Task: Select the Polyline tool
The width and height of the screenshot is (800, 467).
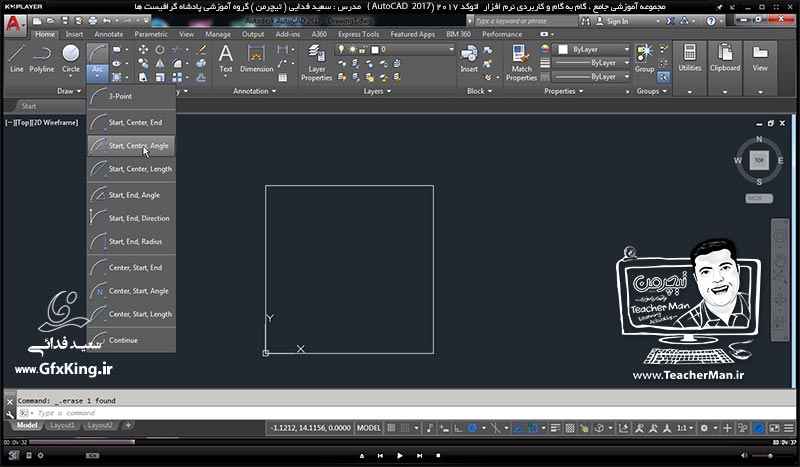Action: (41, 59)
